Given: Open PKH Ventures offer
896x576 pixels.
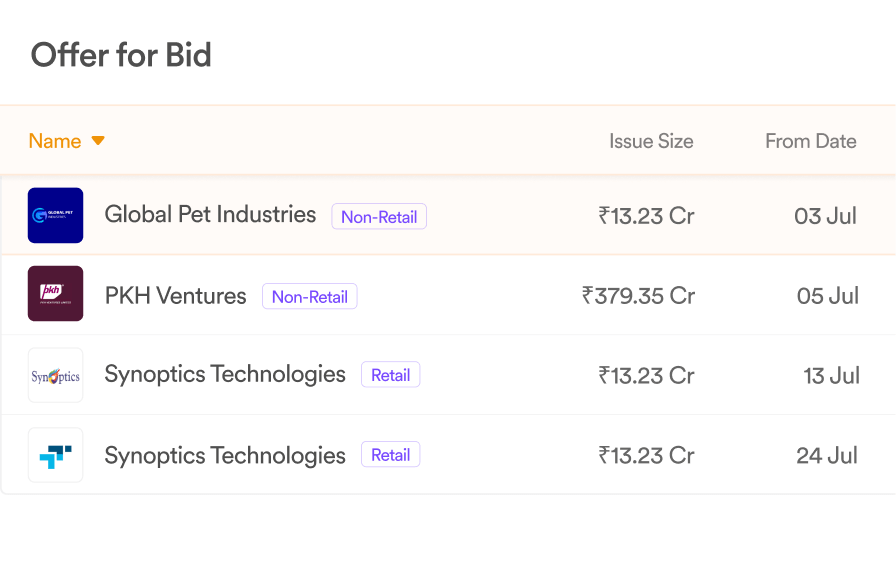Looking at the screenshot, I should (175, 296).
